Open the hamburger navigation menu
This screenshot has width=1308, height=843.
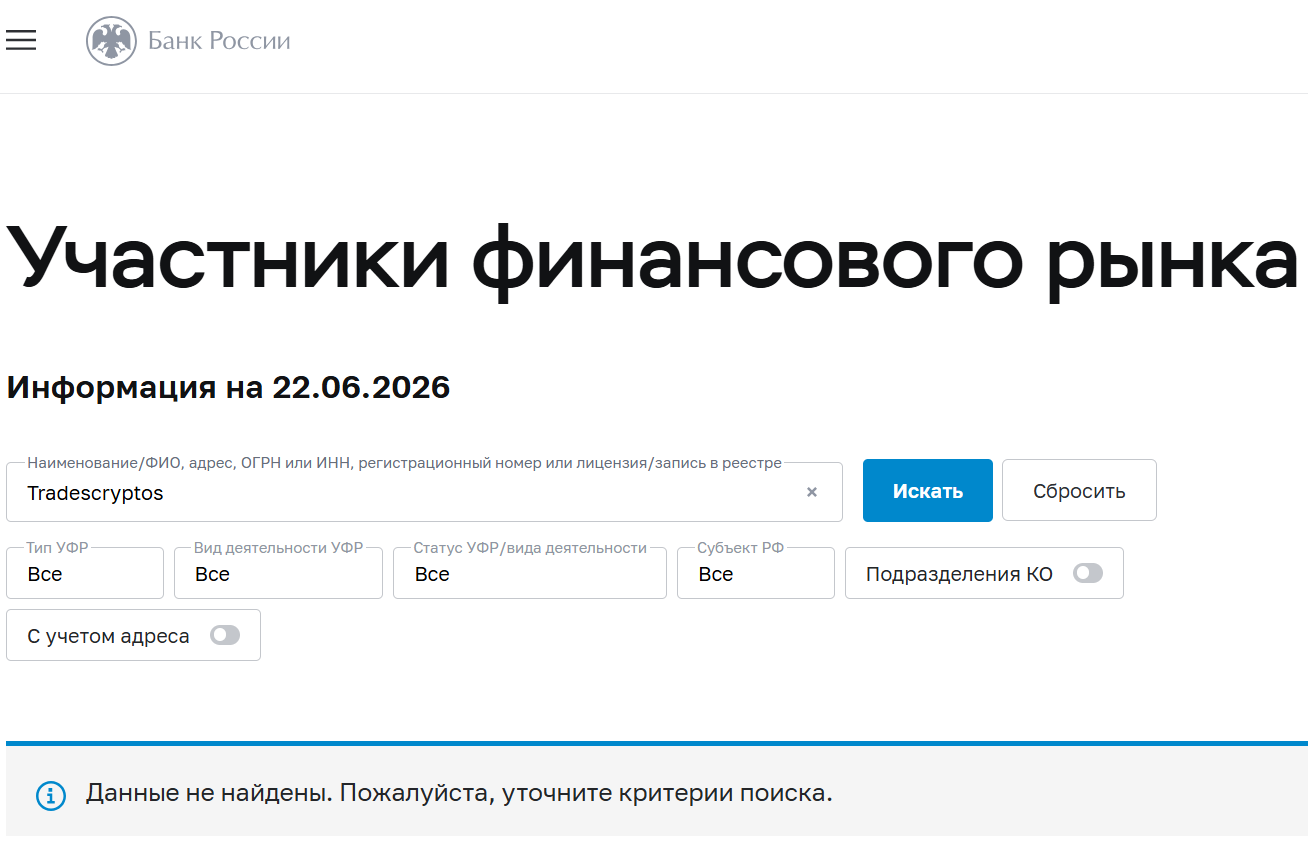pyautogui.click(x=21, y=41)
